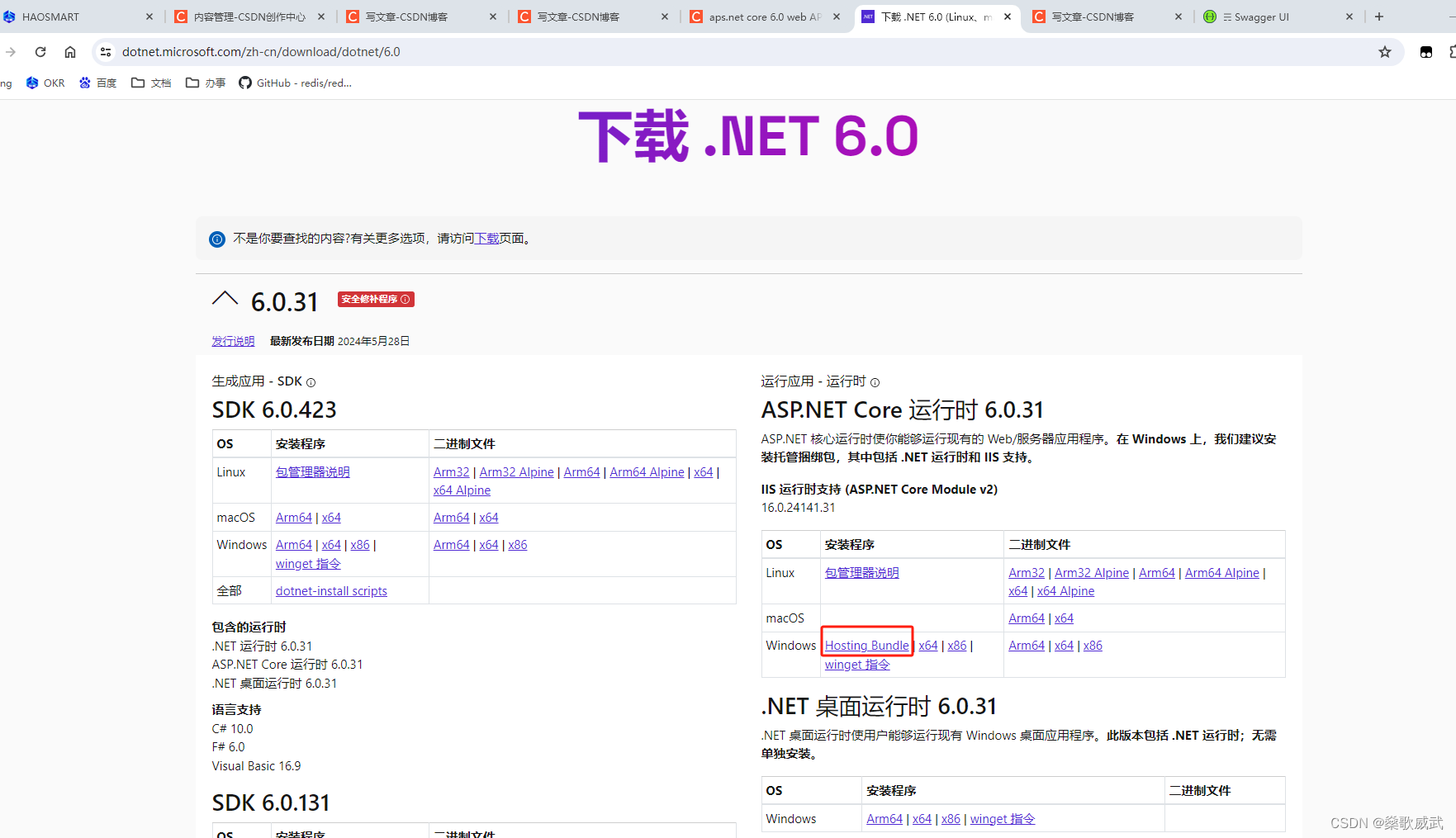Open the new tab plus button
The width and height of the screenshot is (1456, 838).
(1379, 17)
